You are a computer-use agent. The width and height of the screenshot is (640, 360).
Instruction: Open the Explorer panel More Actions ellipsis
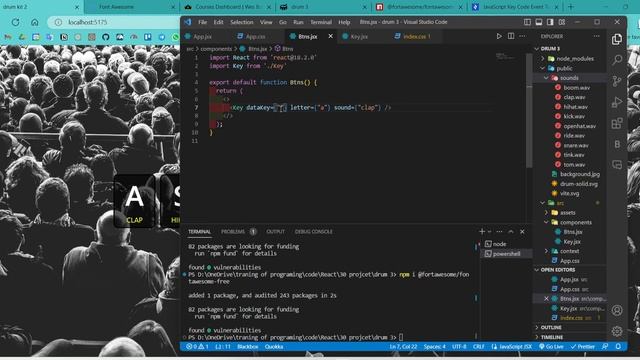click(x=596, y=36)
